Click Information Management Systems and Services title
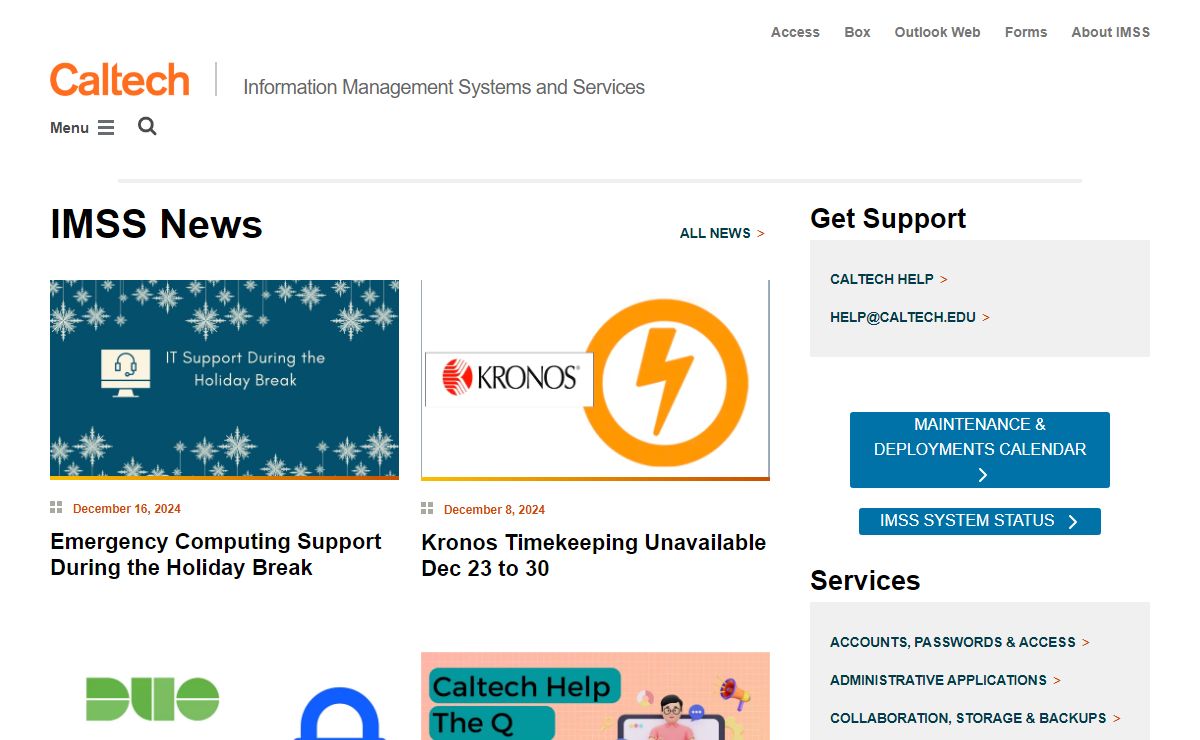 [x=444, y=87]
